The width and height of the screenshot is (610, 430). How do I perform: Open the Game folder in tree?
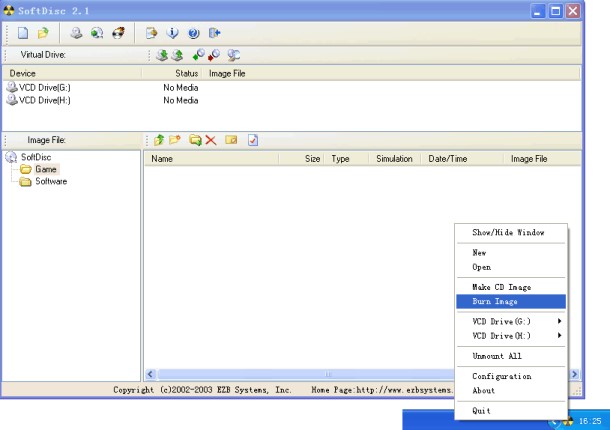pos(46,169)
